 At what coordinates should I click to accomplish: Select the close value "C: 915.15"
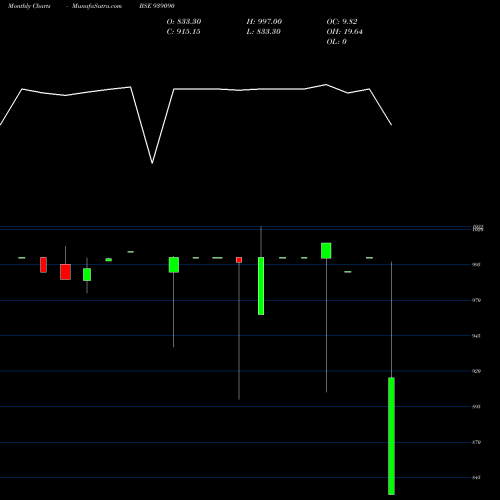point(183,32)
